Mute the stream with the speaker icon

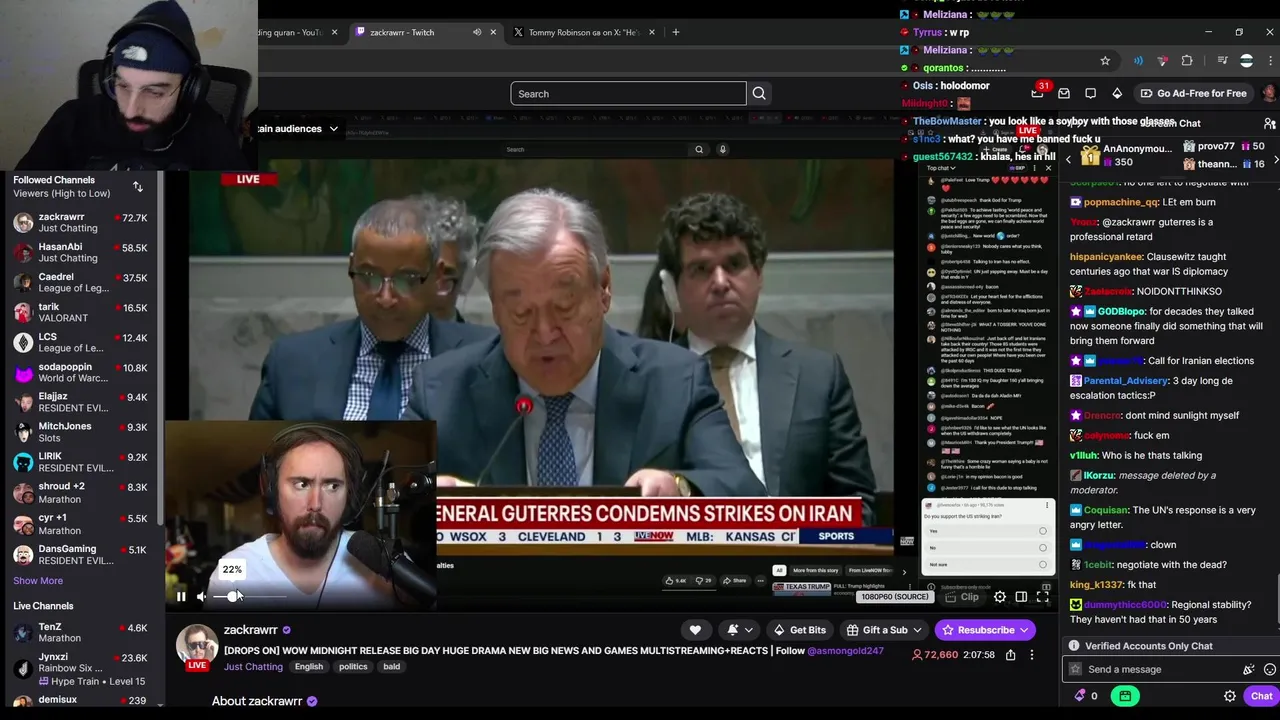tap(202, 597)
